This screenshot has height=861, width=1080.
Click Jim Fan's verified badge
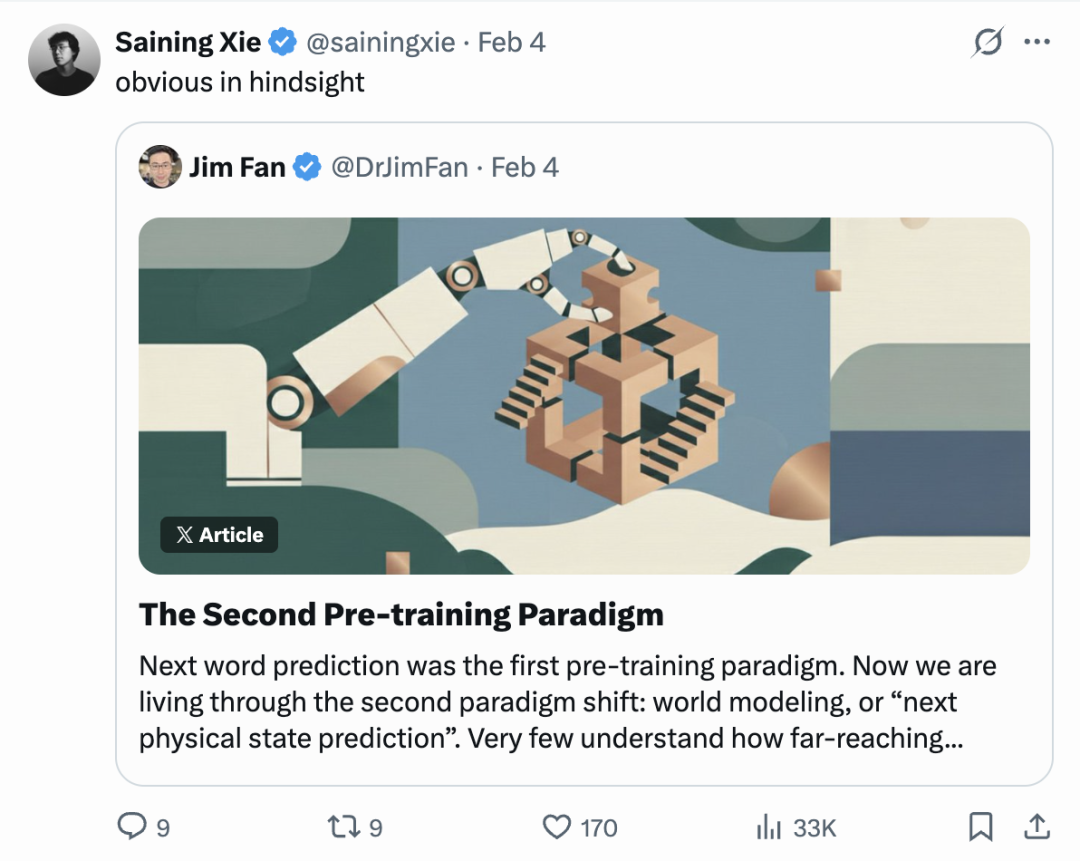[307, 167]
